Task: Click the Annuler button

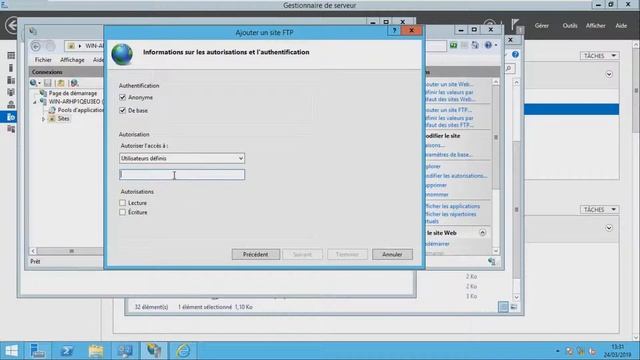Action: 392,254
